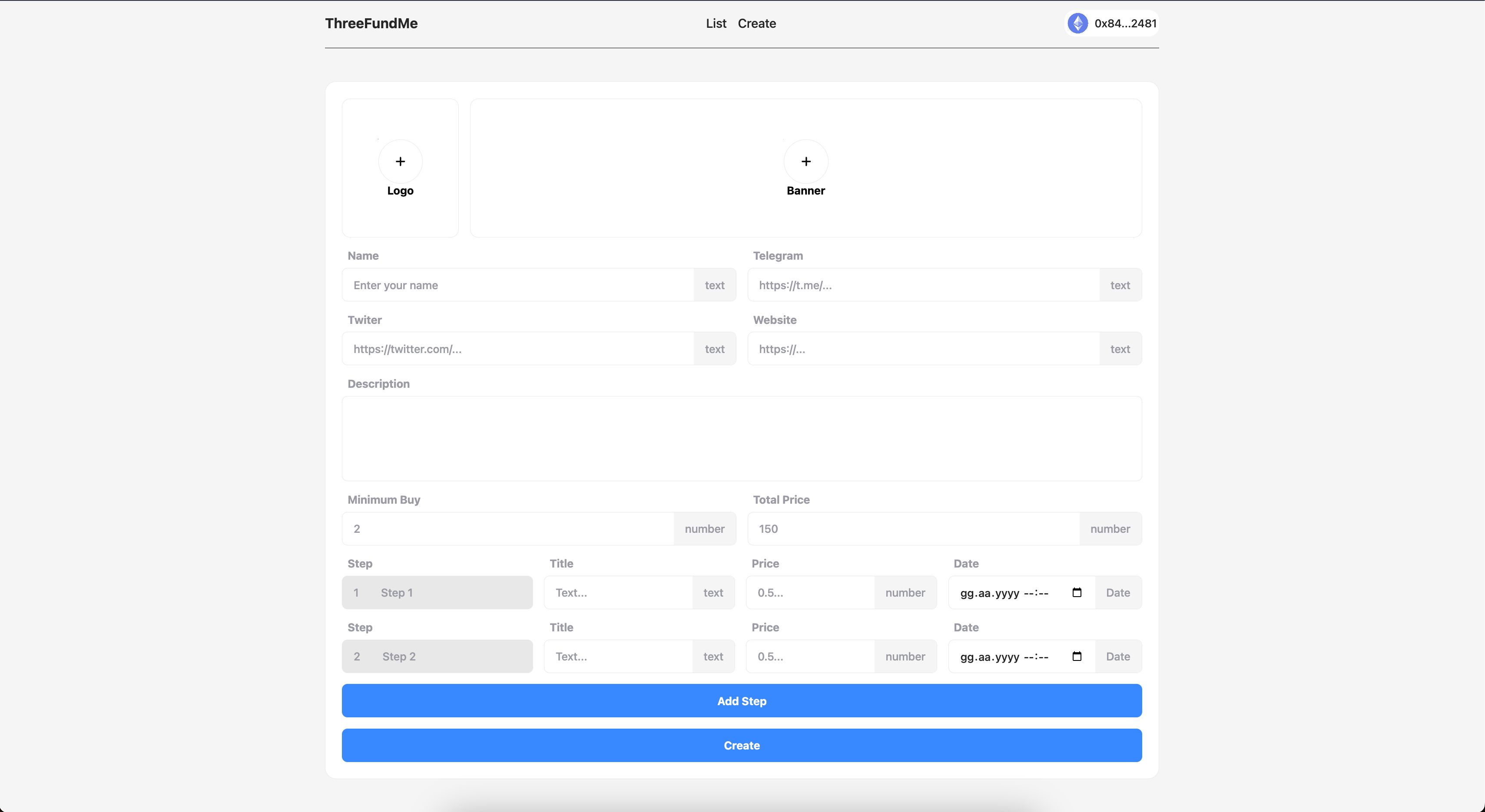
Task: Click the Total Price label
Action: click(x=781, y=500)
